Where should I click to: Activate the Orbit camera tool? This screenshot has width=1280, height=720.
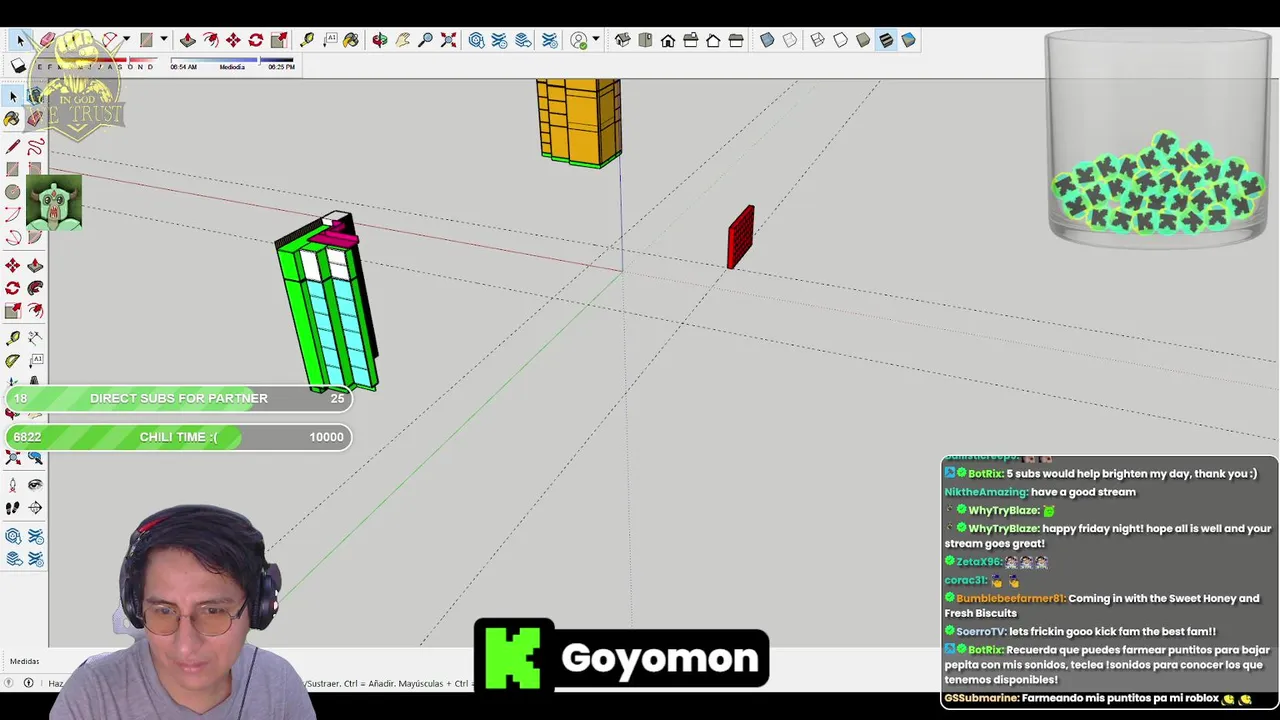tap(379, 40)
